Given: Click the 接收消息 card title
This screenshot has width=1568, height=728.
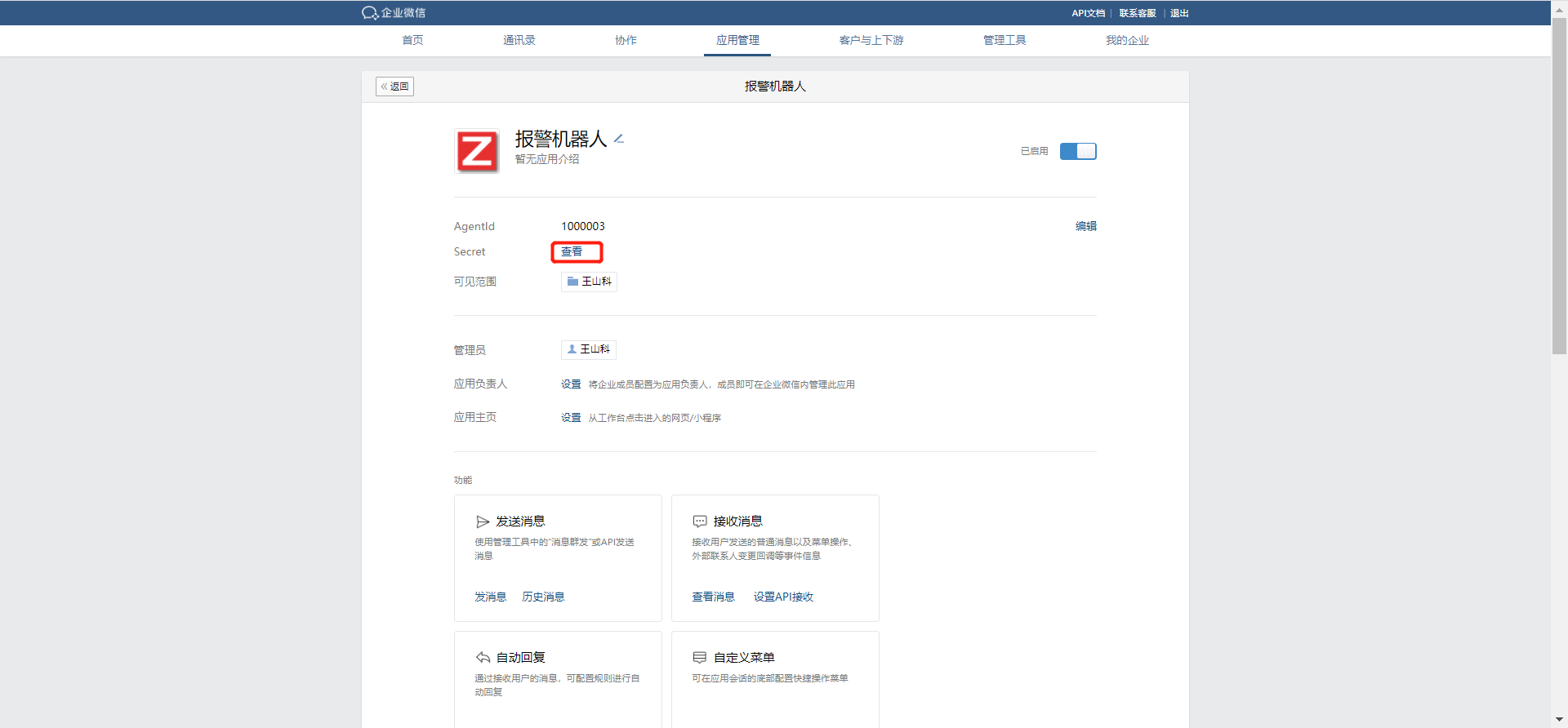Looking at the screenshot, I should (738, 522).
